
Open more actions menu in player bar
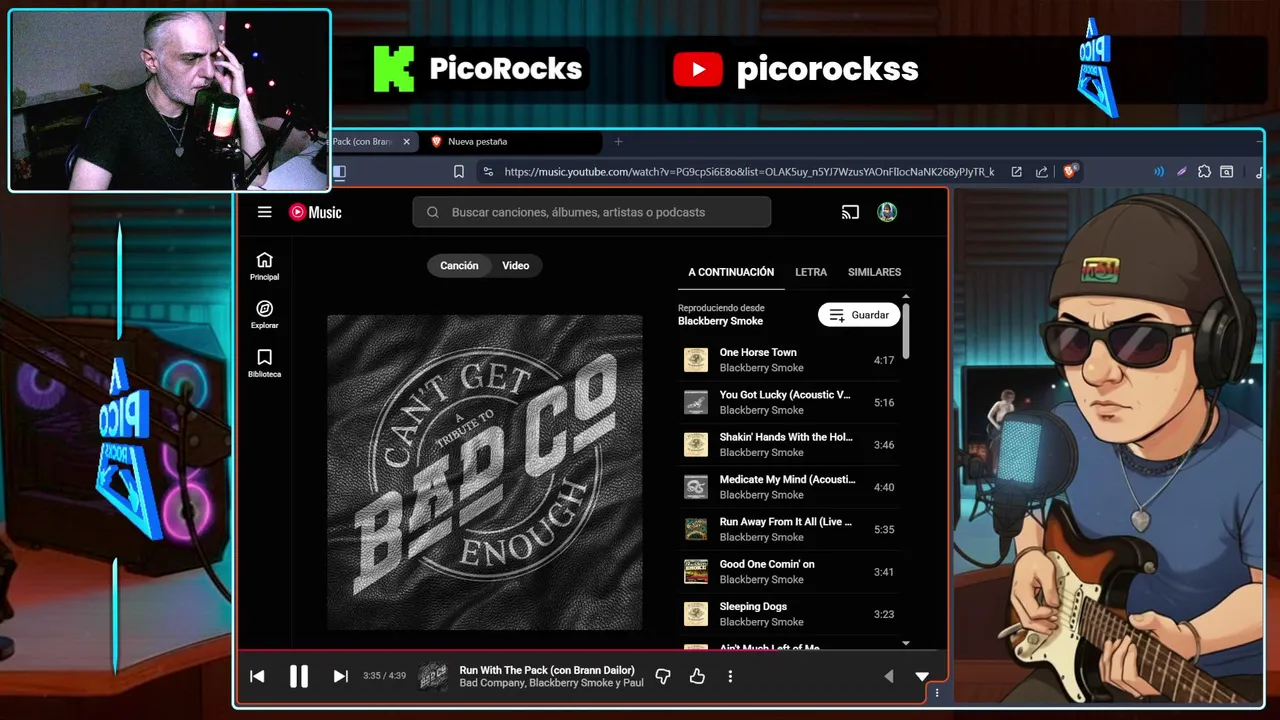pos(730,677)
